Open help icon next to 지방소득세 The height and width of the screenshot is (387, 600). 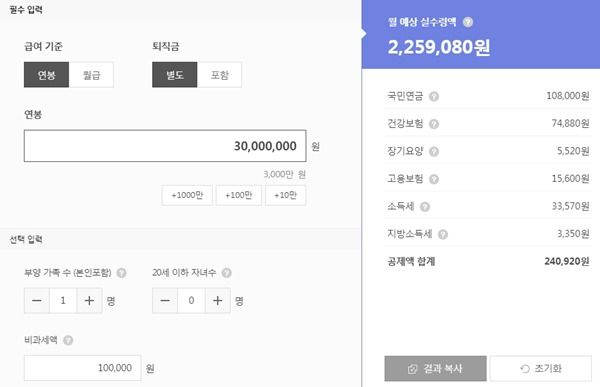[443, 234]
